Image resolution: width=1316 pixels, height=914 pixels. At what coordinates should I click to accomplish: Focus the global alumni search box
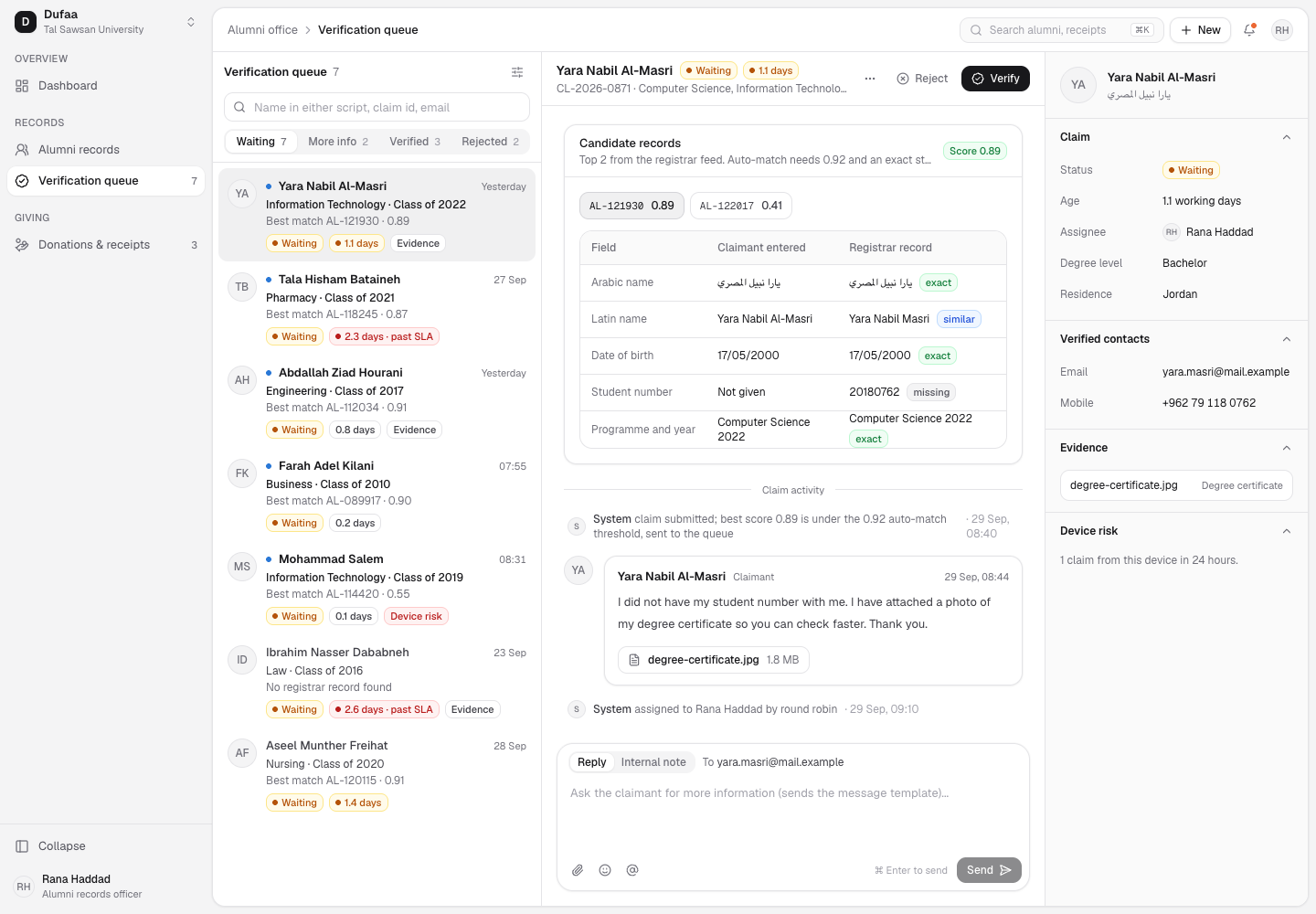tap(1062, 30)
